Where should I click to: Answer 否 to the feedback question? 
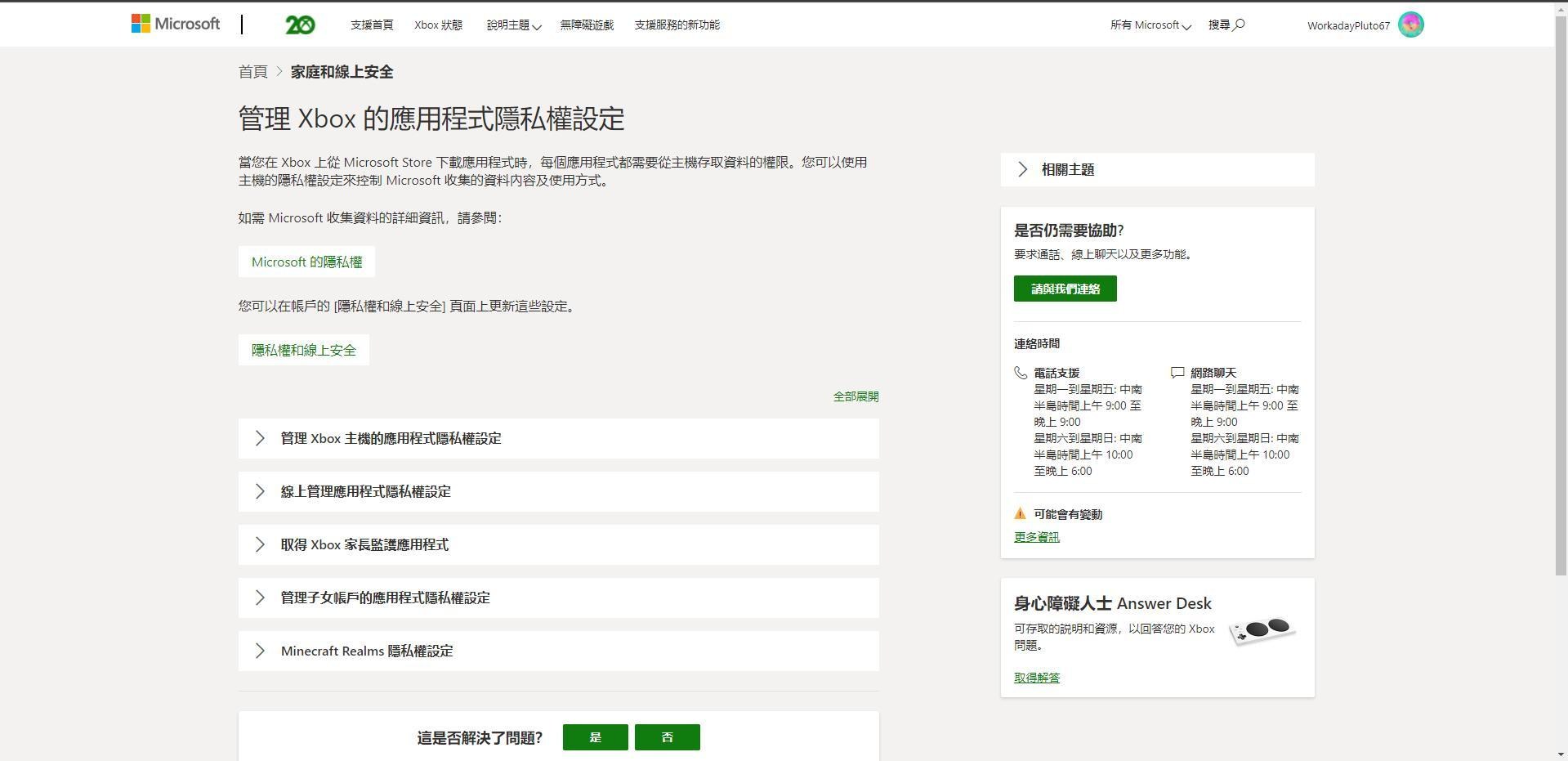tap(668, 737)
